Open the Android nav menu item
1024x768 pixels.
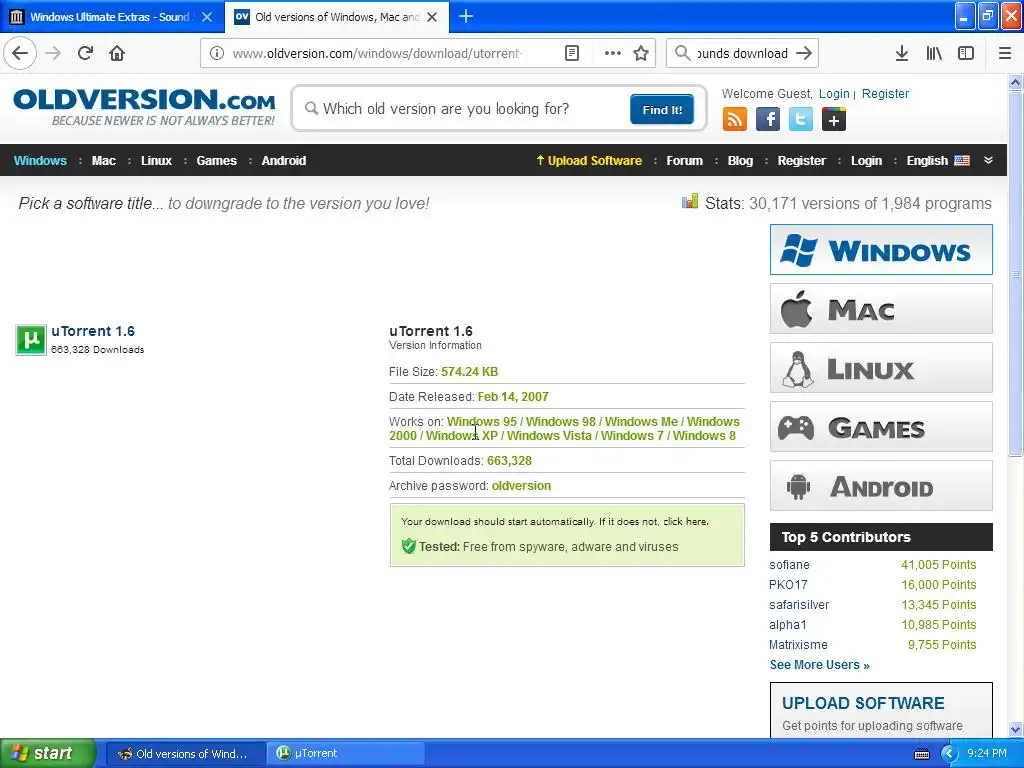(x=283, y=161)
